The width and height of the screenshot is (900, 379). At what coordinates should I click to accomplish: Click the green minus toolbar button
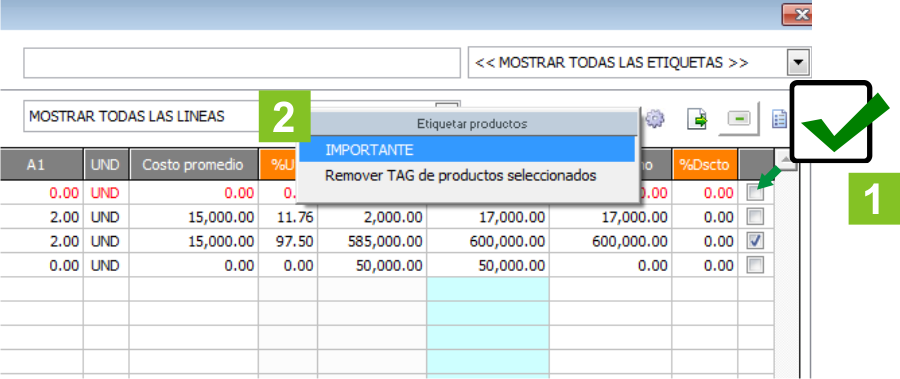click(x=739, y=119)
